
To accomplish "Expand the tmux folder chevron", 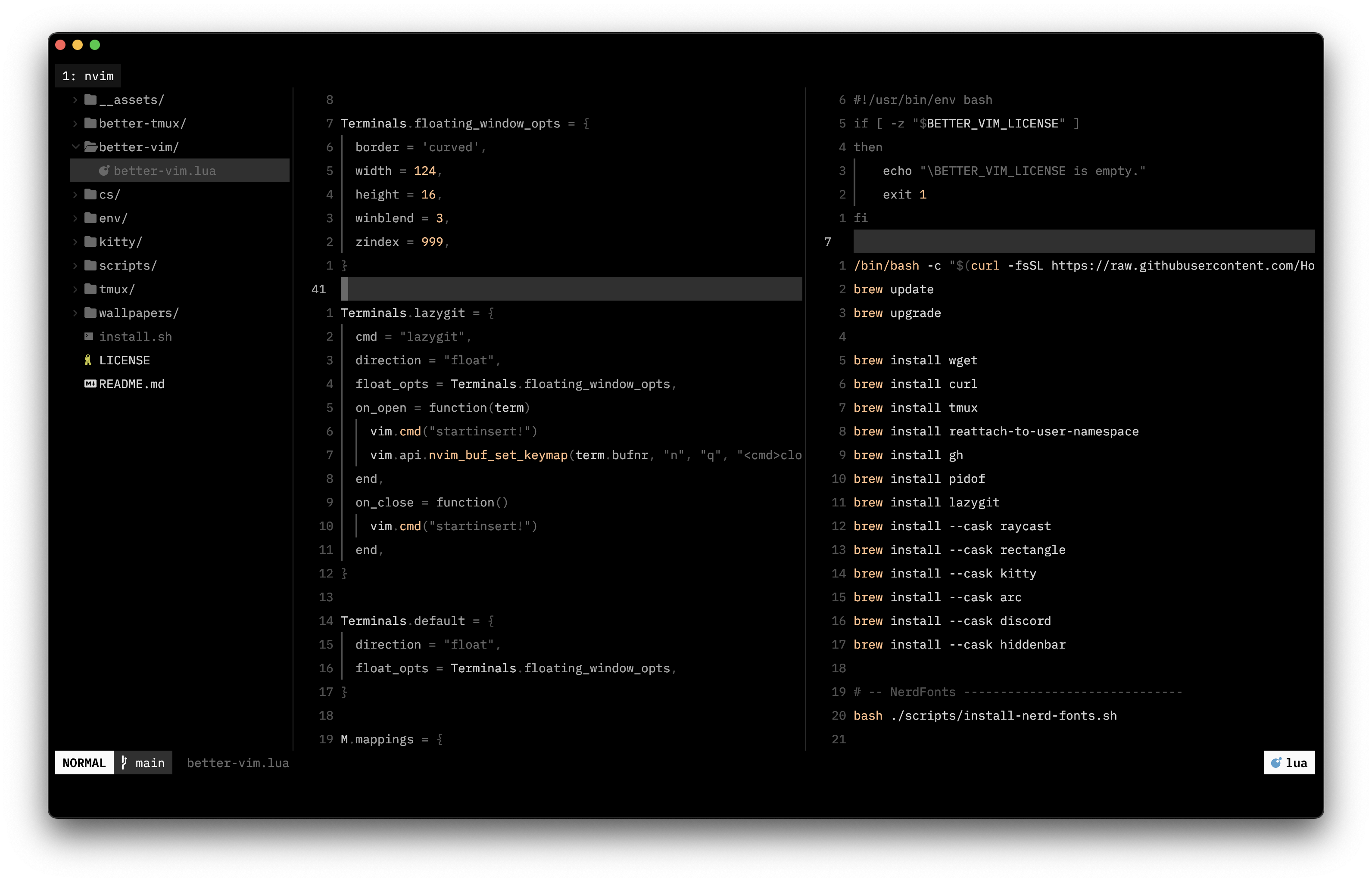I will point(75,289).
